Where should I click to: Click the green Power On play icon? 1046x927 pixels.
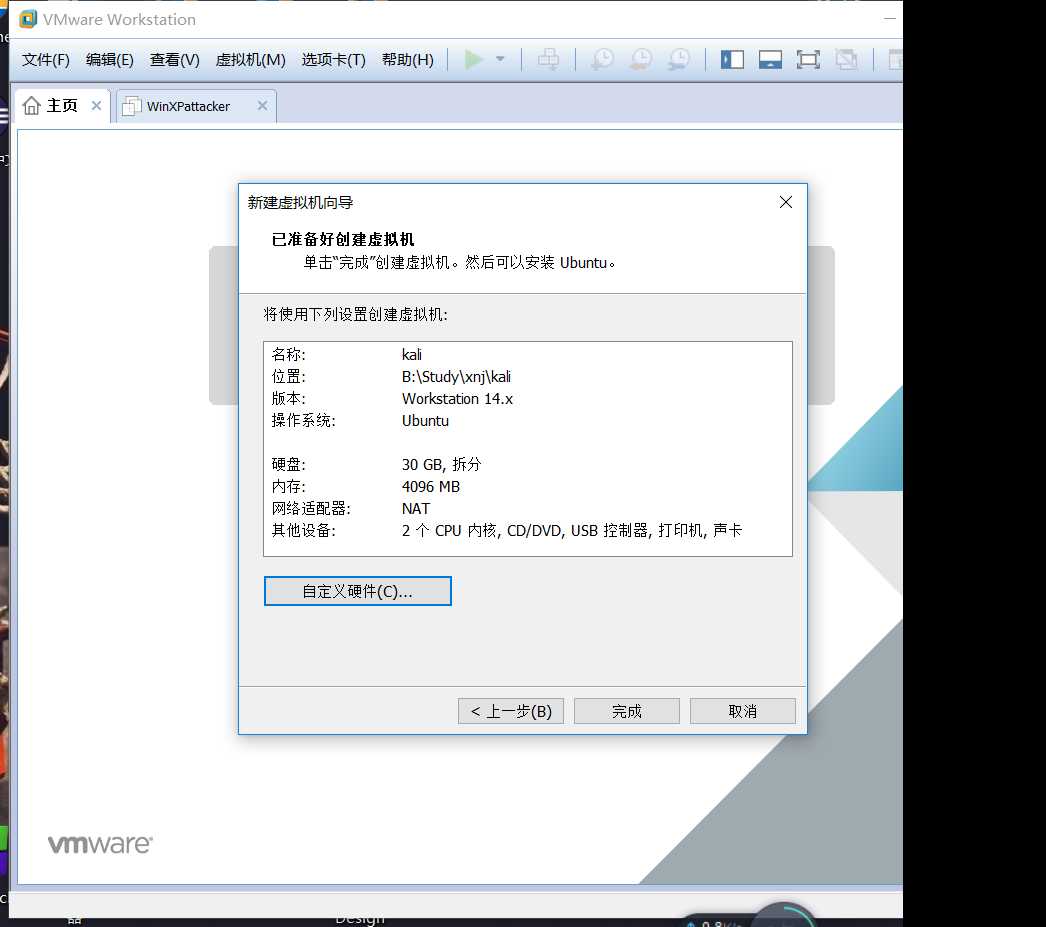pos(474,59)
